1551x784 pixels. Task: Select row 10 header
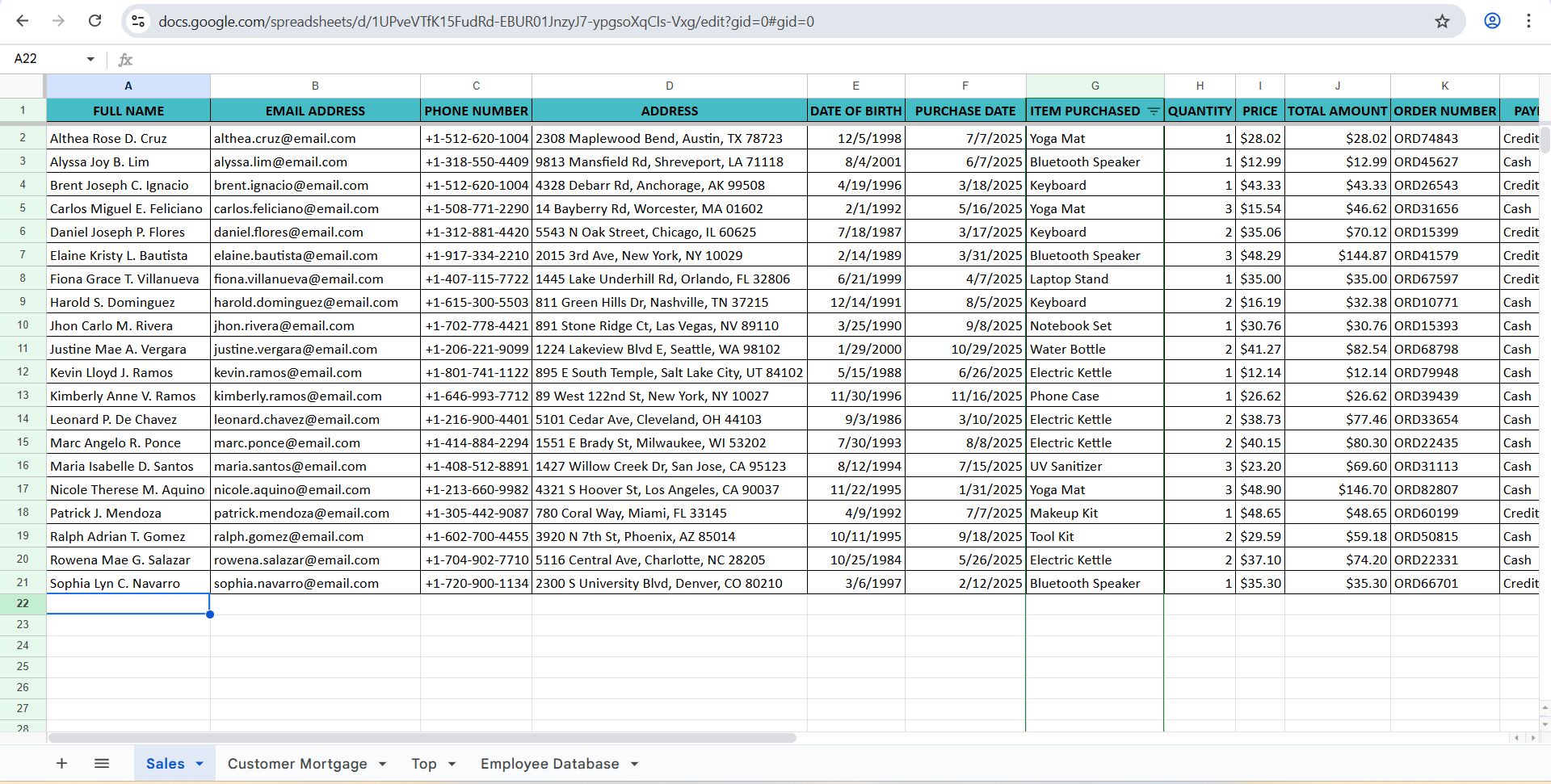click(23, 325)
